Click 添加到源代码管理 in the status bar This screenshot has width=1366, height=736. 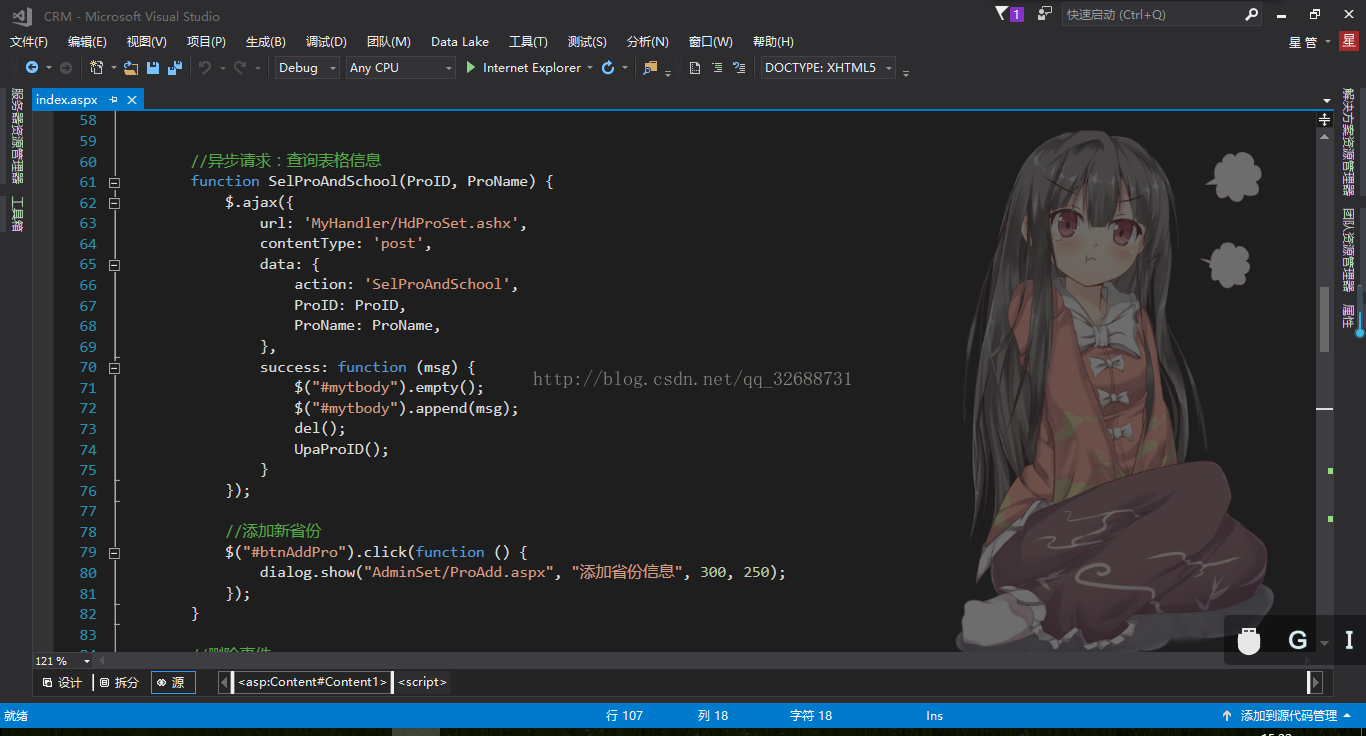[x=1289, y=716]
